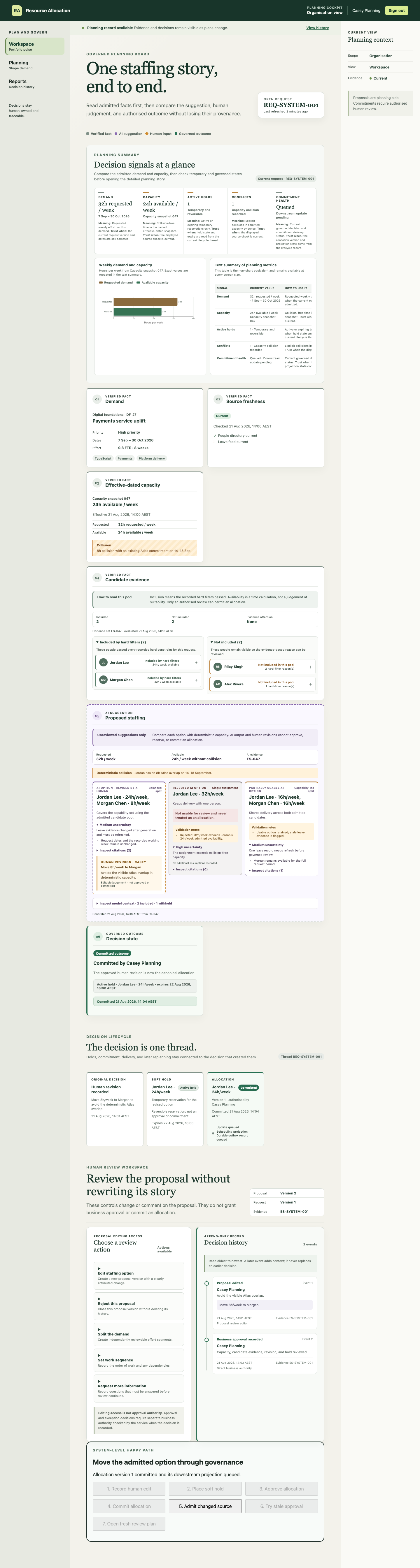
Task: Click the Event 2 timeline marker circle
Action: point(207,1340)
